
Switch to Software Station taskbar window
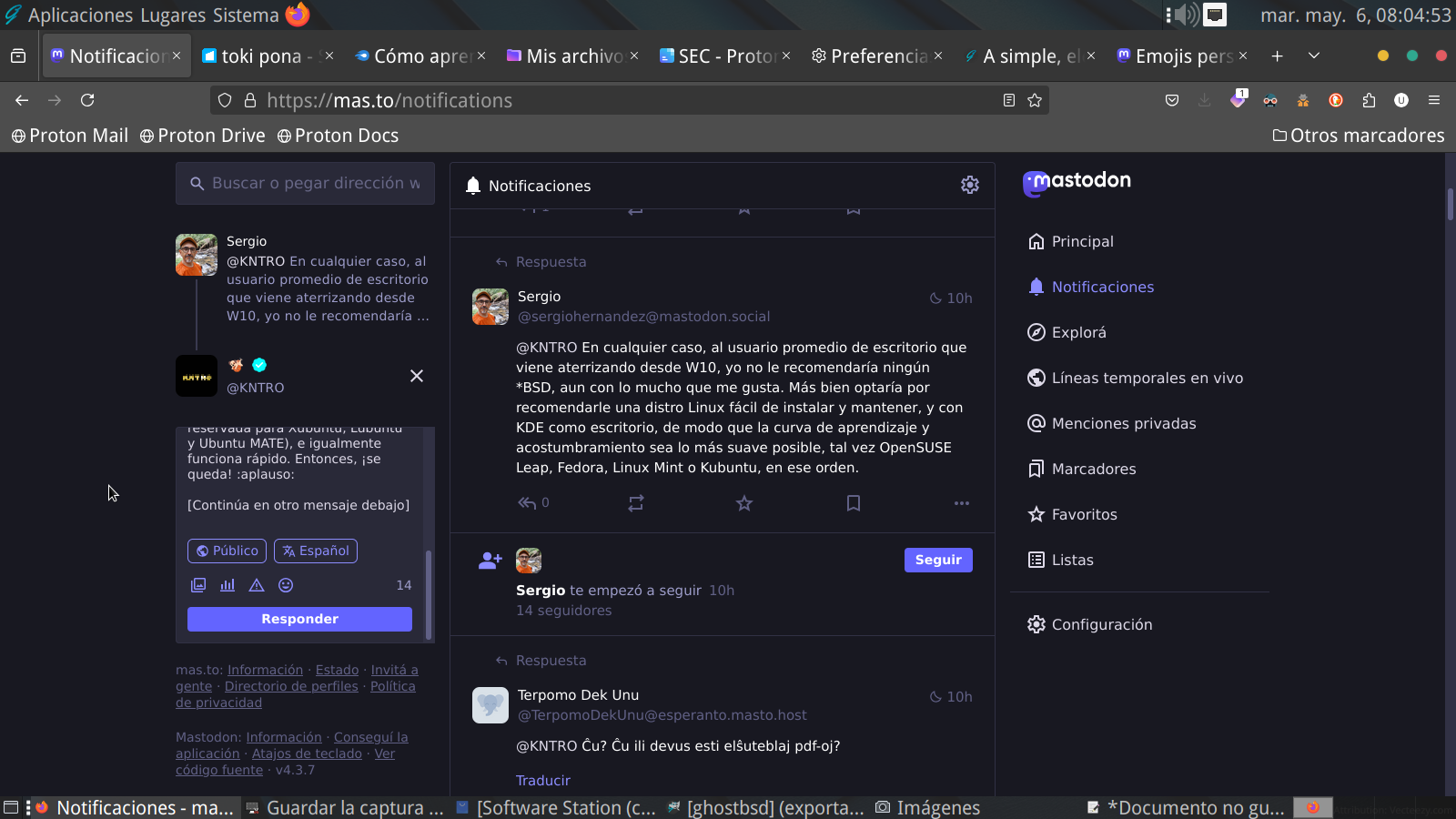[555, 808]
